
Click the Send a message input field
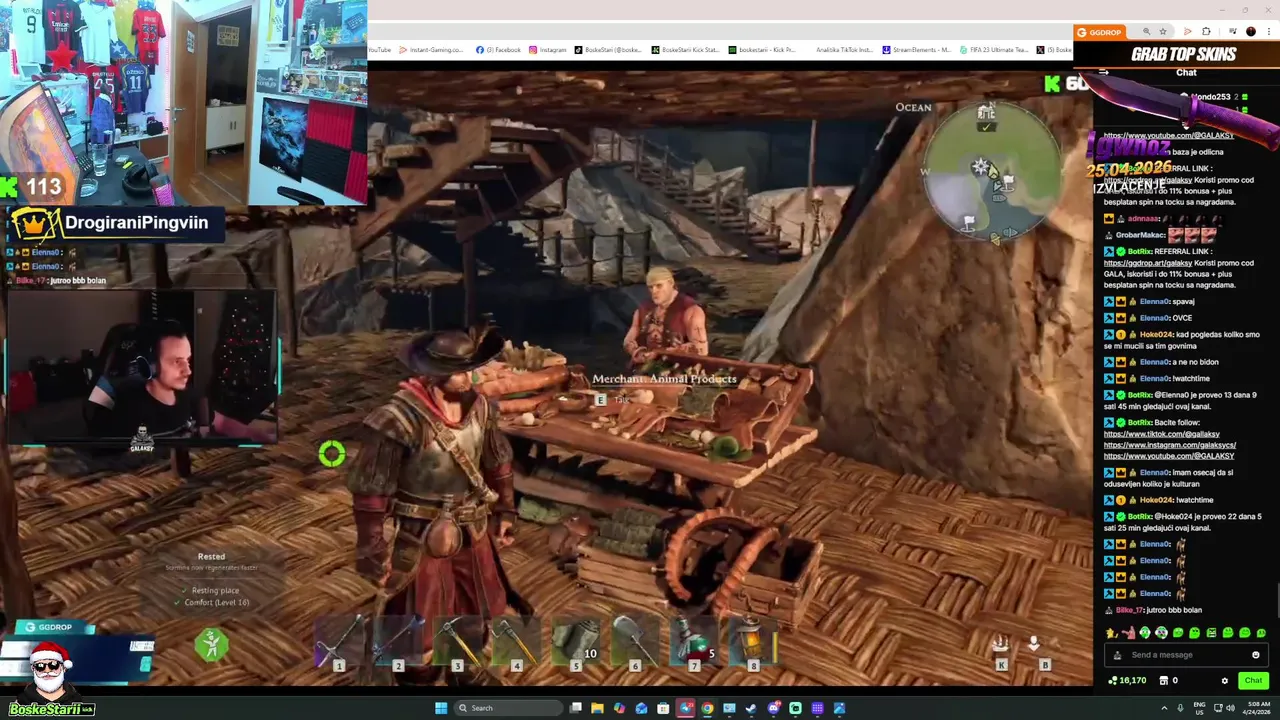pyautogui.click(x=1186, y=655)
